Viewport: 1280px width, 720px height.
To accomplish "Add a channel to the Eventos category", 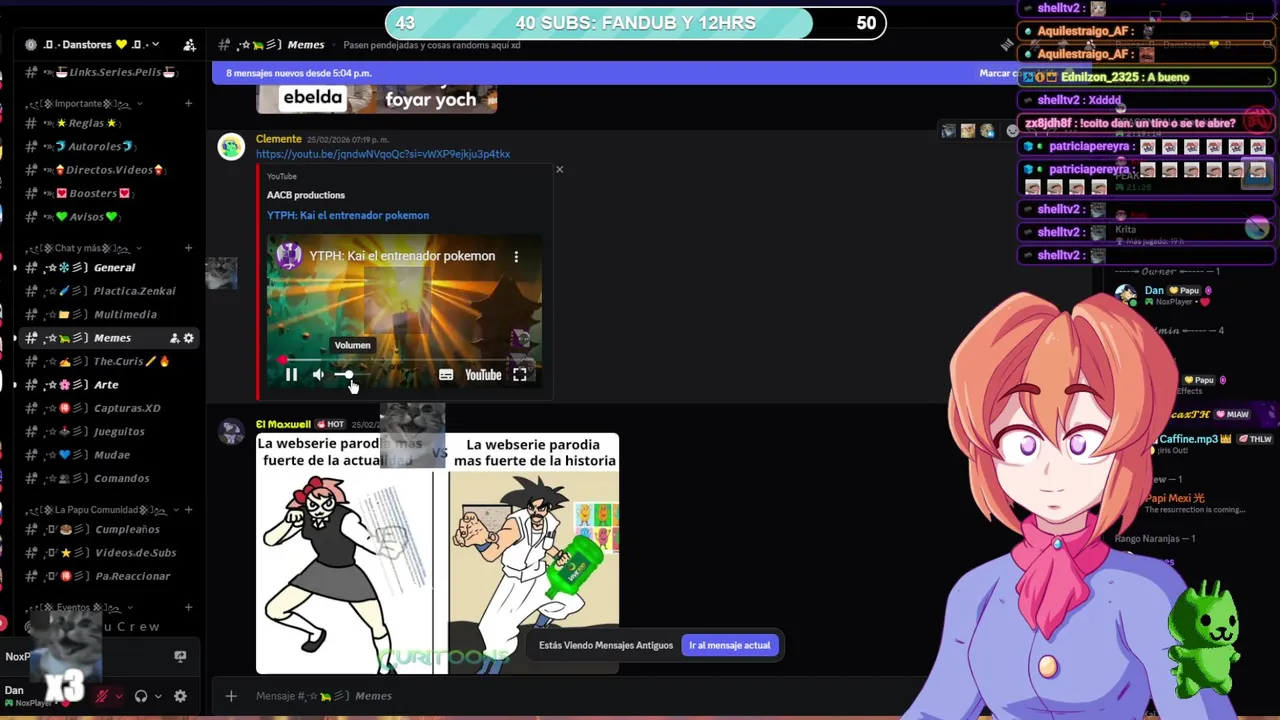I will (x=188, y=607).
